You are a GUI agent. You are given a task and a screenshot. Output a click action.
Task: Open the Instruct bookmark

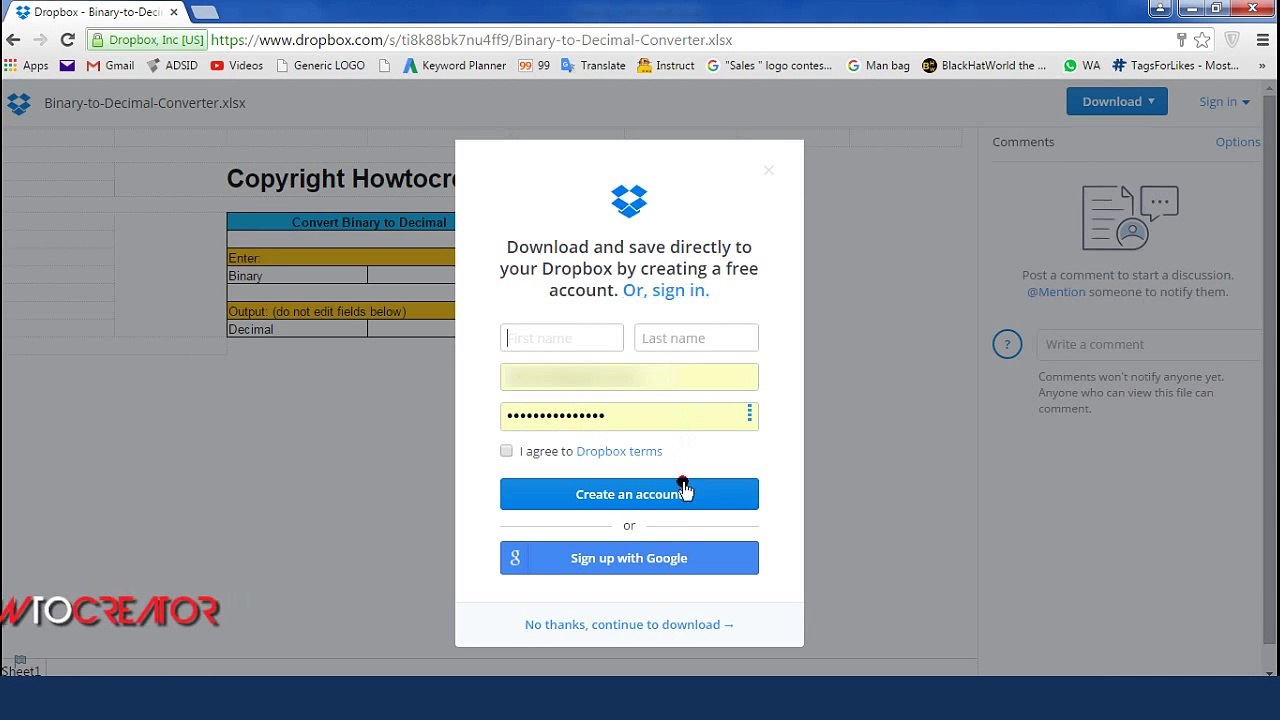(x=666, y=65)
